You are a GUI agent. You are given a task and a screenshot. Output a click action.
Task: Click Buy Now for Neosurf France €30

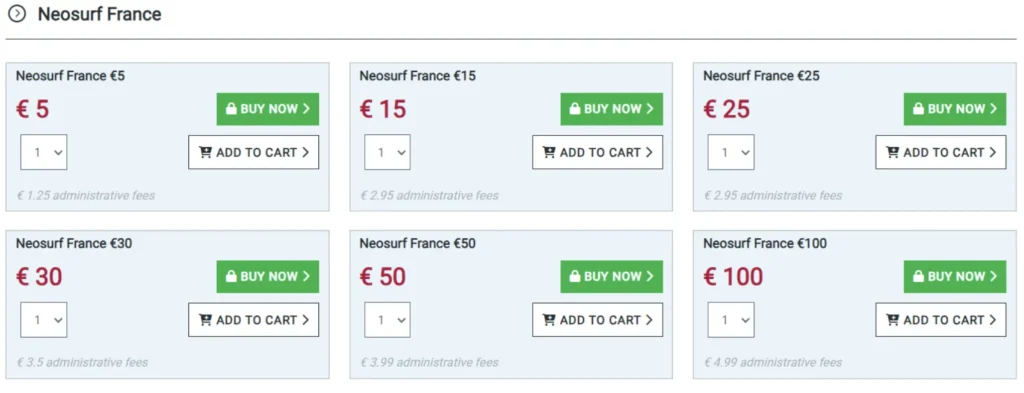click(x=268, y=277)
